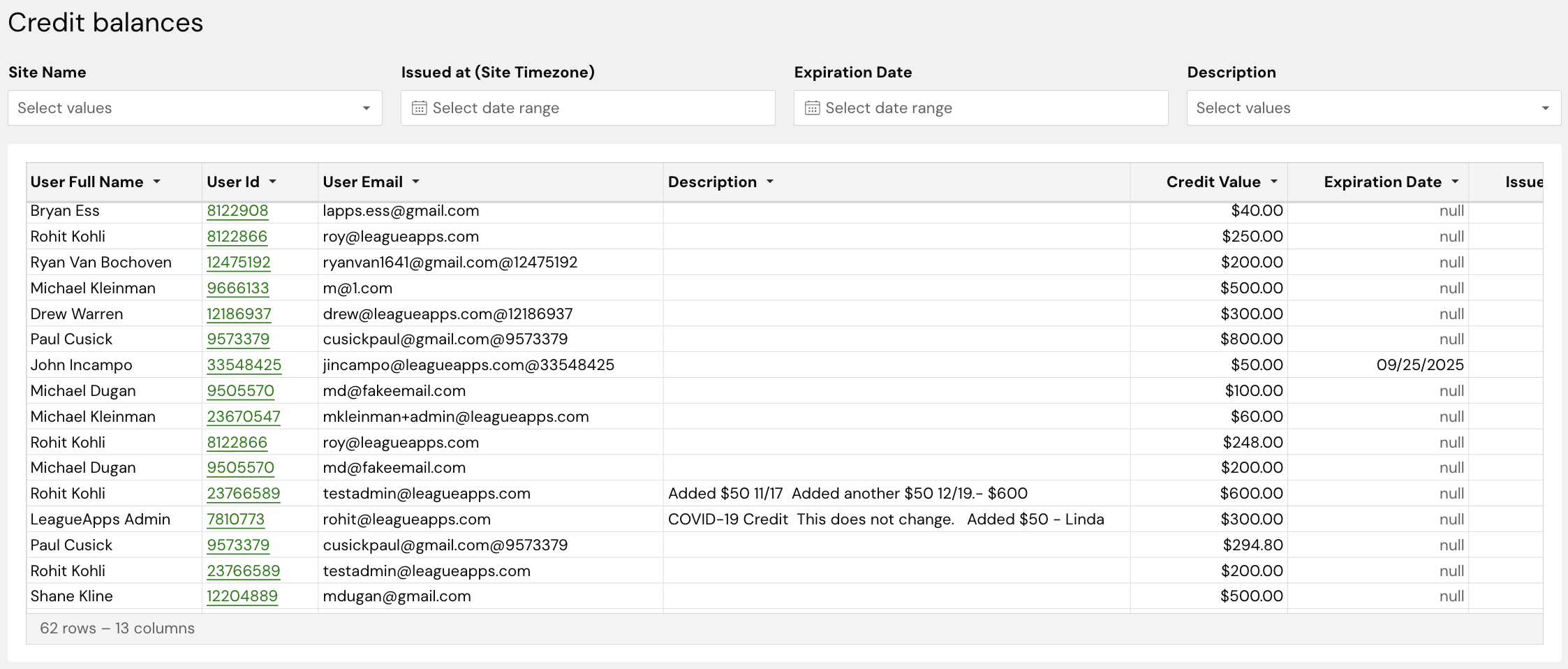Open the Description filter values dropdown
Screen dimensions: 1568x669
pyautogui.click(x=1374, y=108)
